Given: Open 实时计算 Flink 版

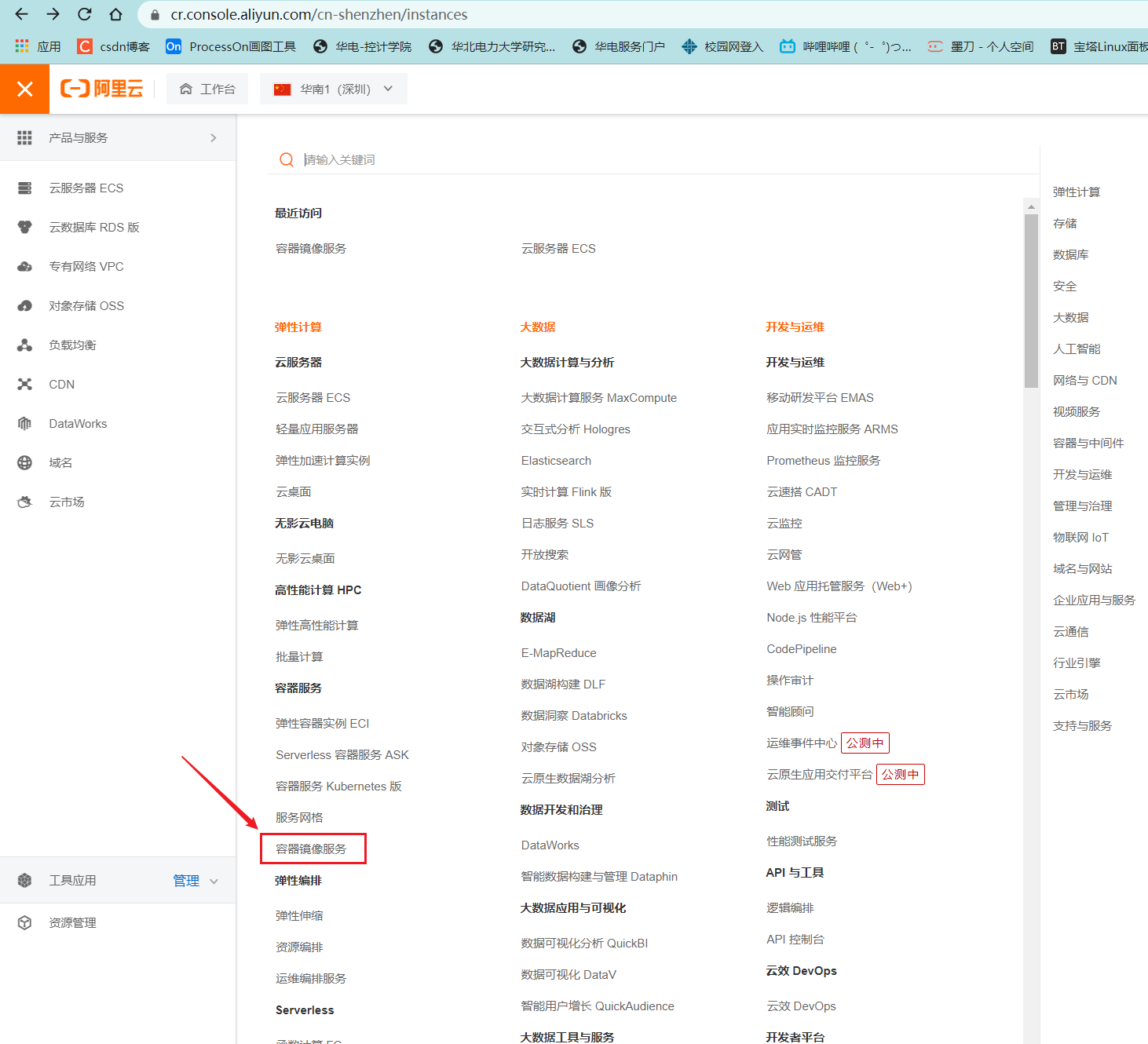Looking at the screenshot, I should [x=566, y=491].
